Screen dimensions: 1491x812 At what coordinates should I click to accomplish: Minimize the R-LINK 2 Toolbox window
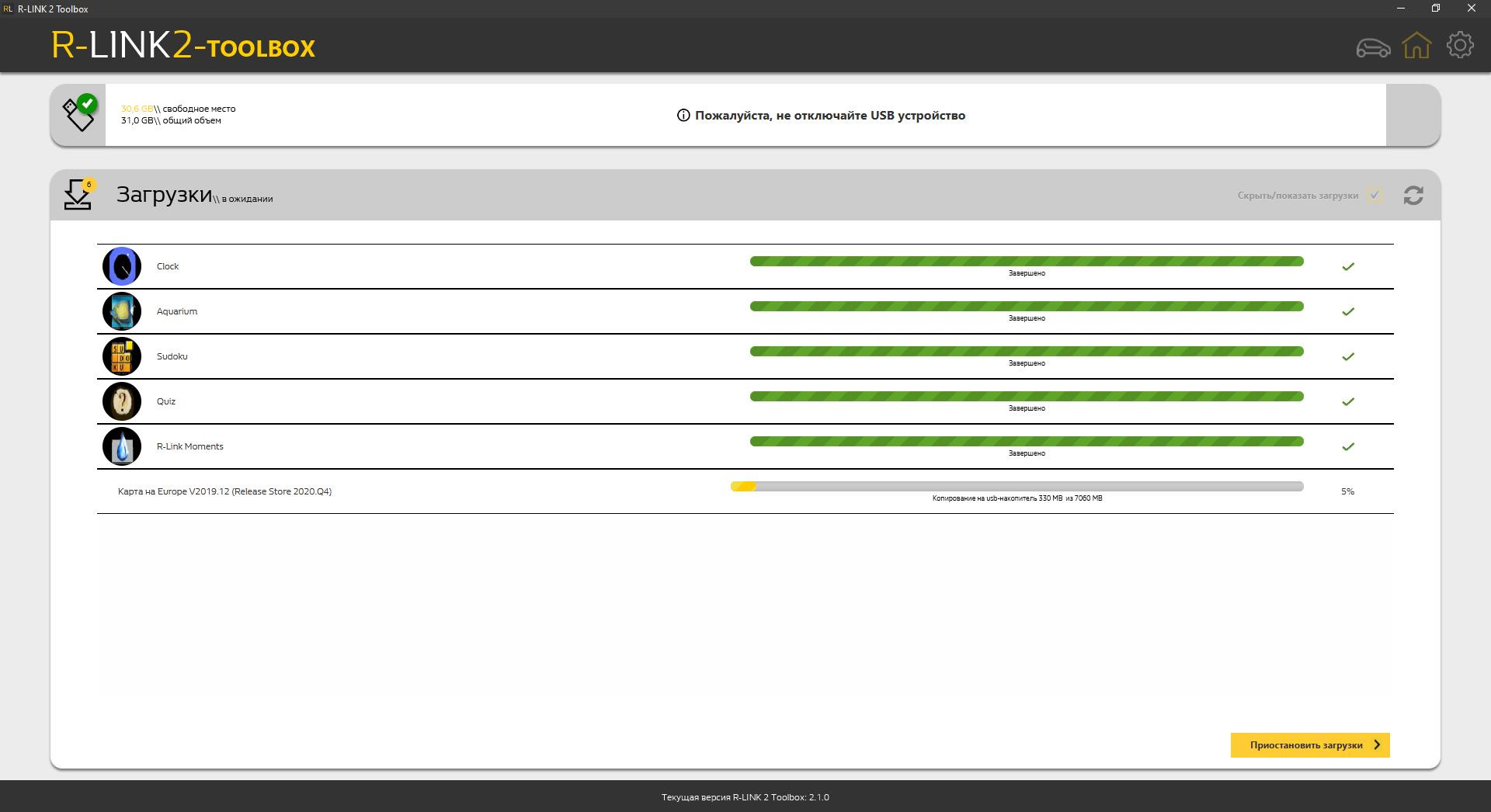pos(1401,9)
